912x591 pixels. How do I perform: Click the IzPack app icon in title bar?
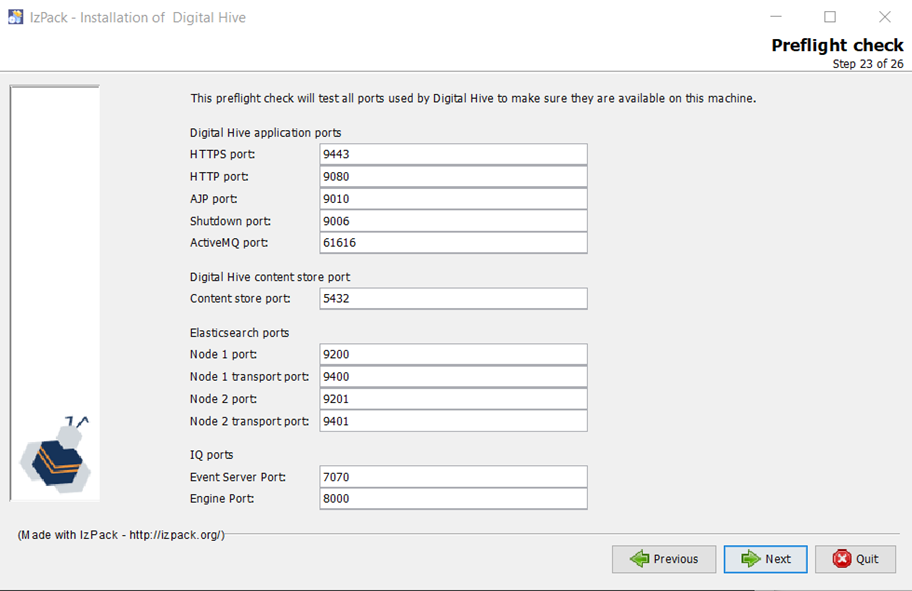(16, 17)
